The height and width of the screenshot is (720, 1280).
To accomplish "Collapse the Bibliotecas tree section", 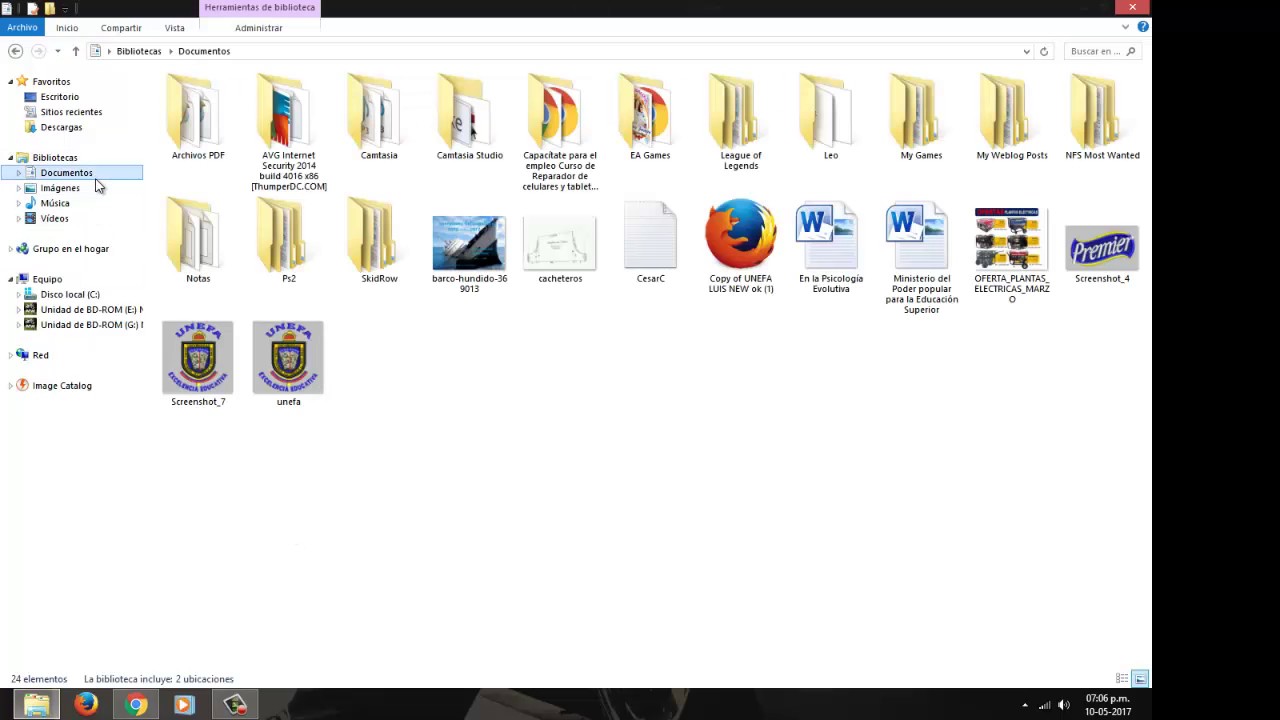I will click(x=10, y=158).
